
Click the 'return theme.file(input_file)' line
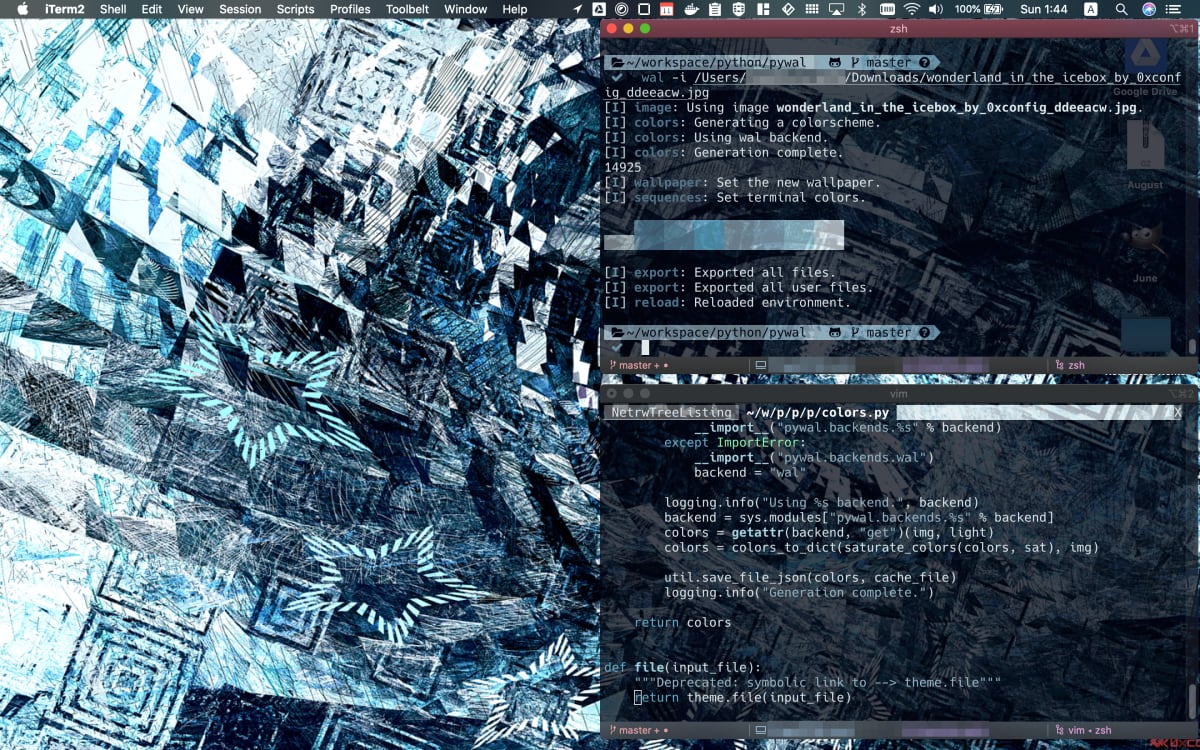743,697
